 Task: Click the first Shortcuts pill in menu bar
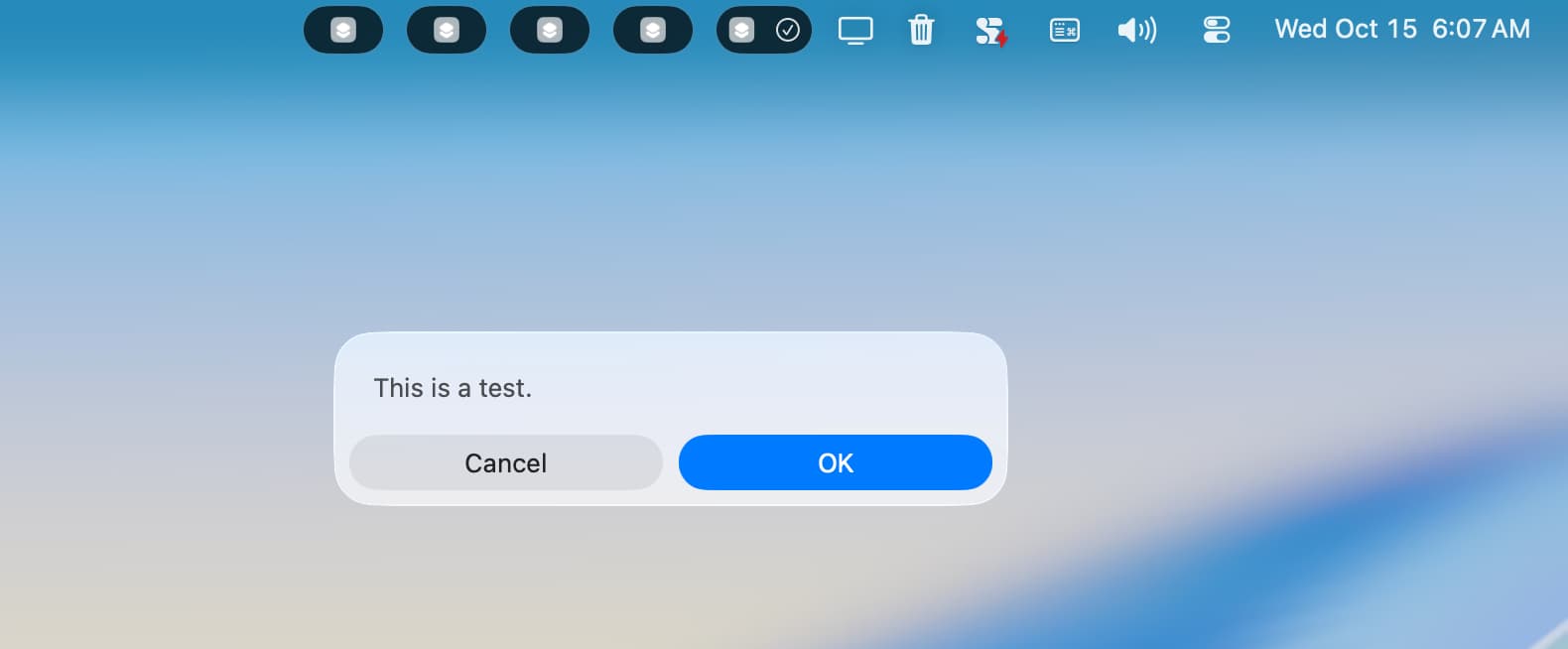(x=343, y=30)
